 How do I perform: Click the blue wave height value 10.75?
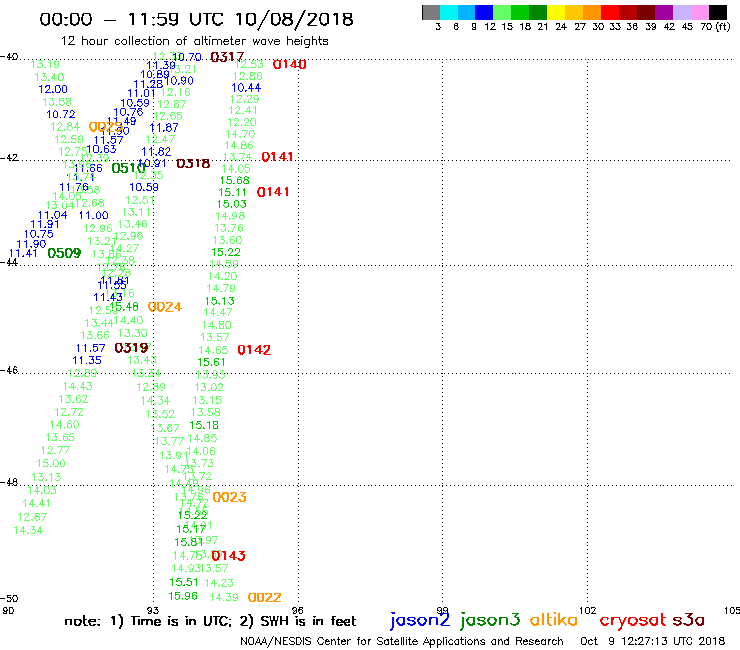(x=39, y=234)
